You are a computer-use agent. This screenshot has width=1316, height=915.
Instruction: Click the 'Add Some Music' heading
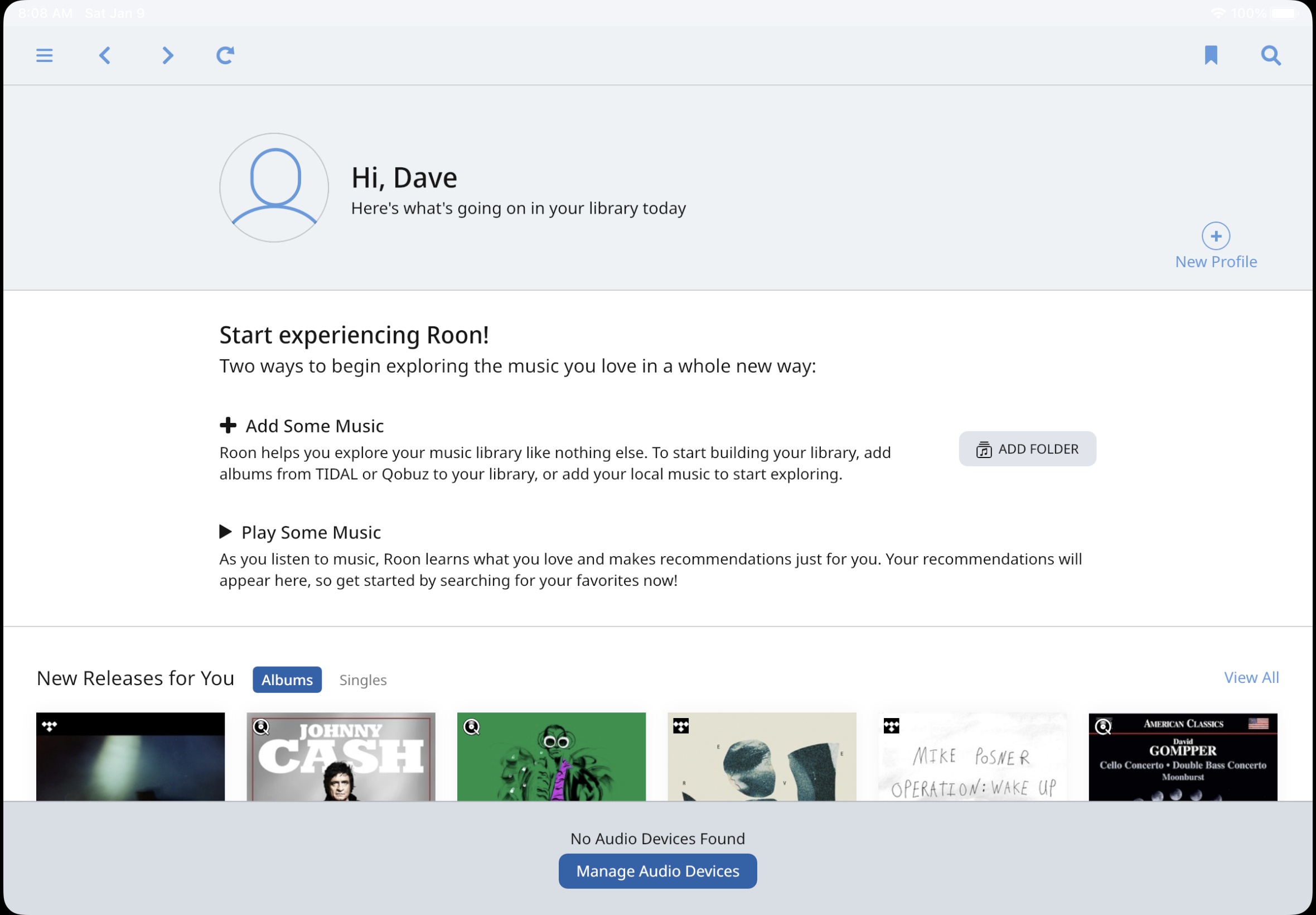point(315,426)
